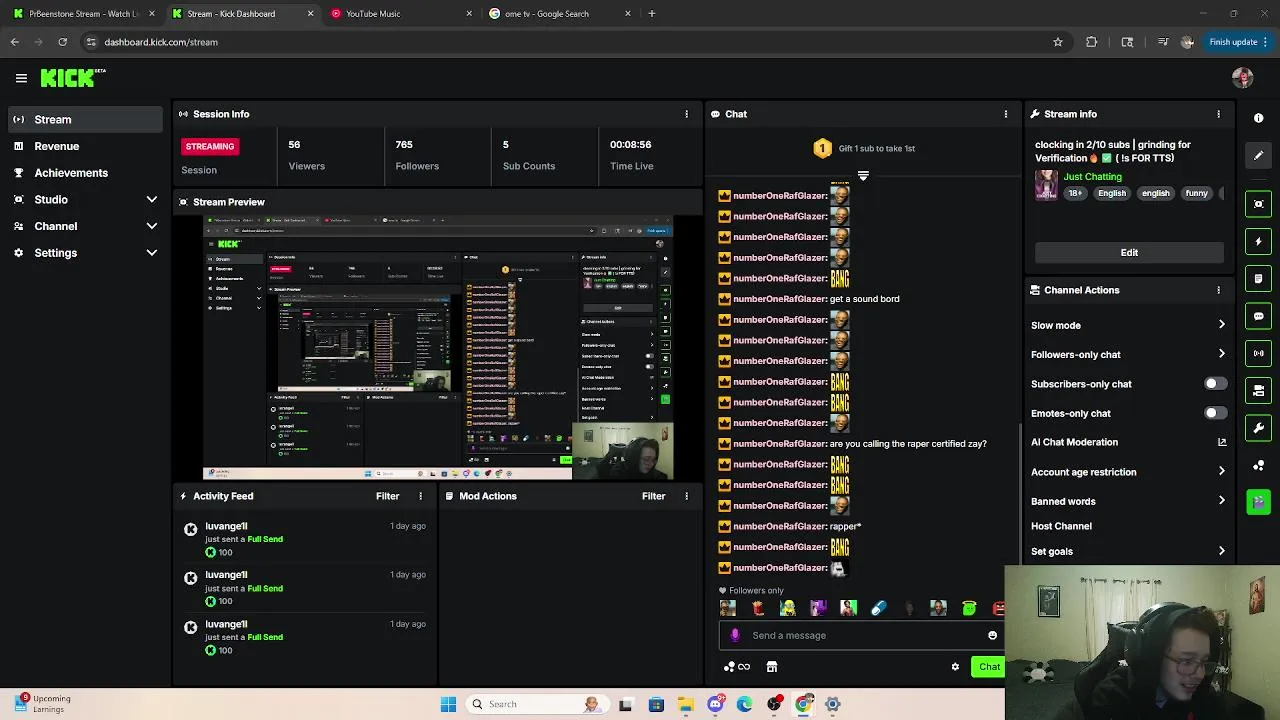Open AI Chat Moderation link

click(x=1129, y=442)
